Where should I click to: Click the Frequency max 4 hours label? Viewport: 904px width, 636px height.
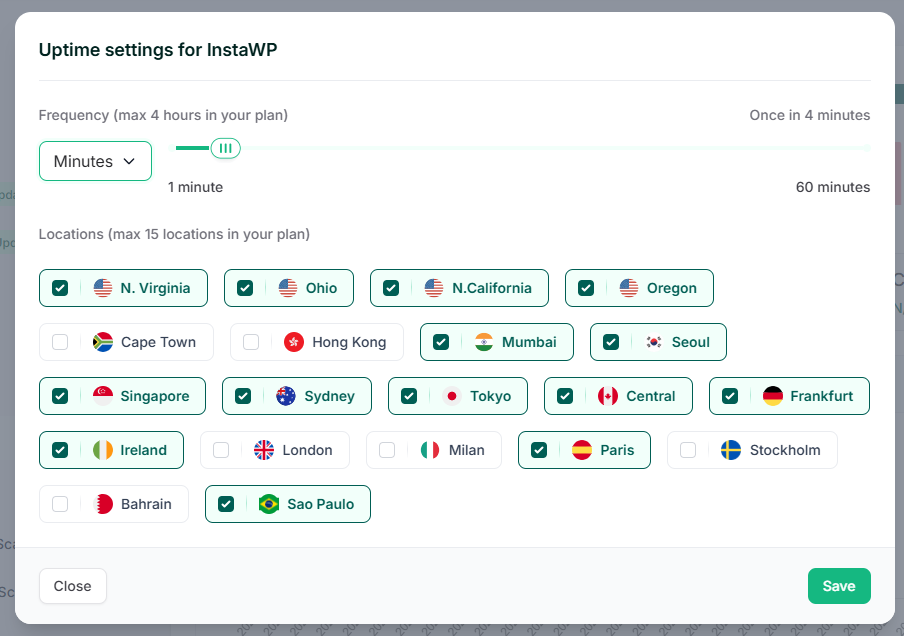(x=163, y=115)
